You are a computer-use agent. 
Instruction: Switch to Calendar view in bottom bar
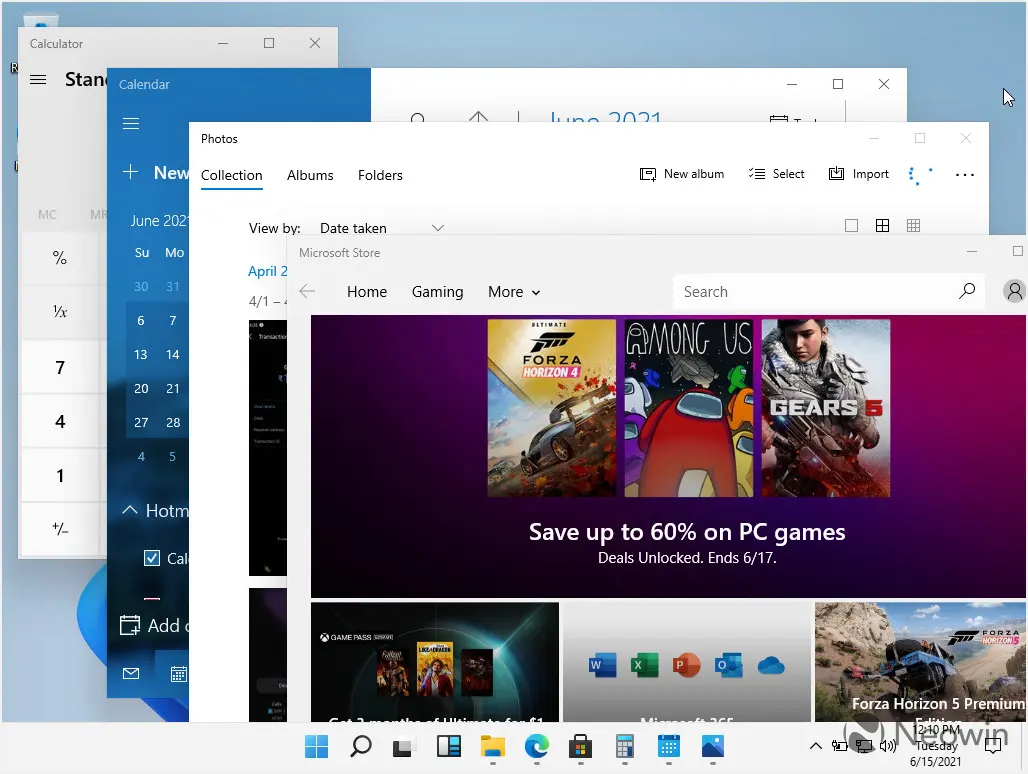(178, 674)
